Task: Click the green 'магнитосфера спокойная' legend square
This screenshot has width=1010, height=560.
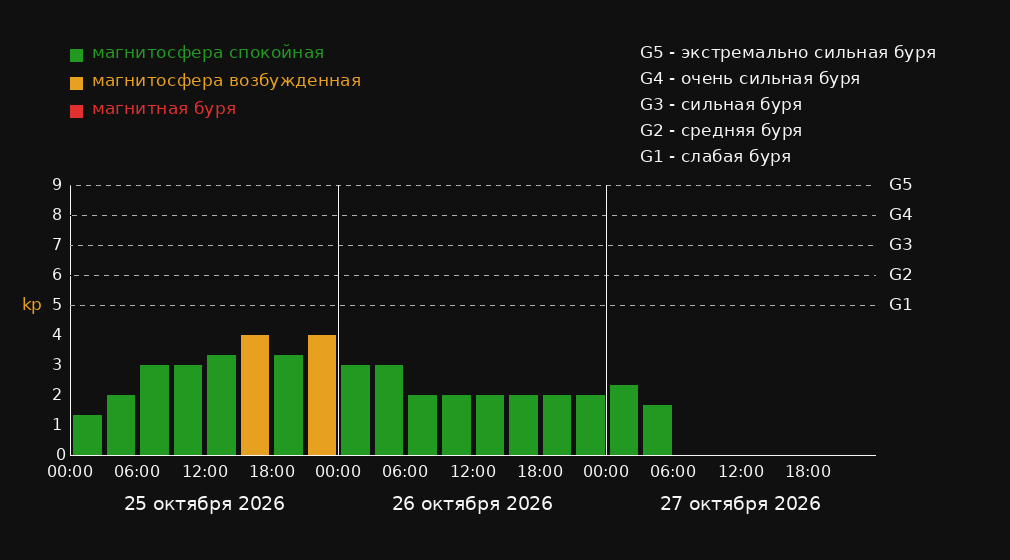Action: 77,55
